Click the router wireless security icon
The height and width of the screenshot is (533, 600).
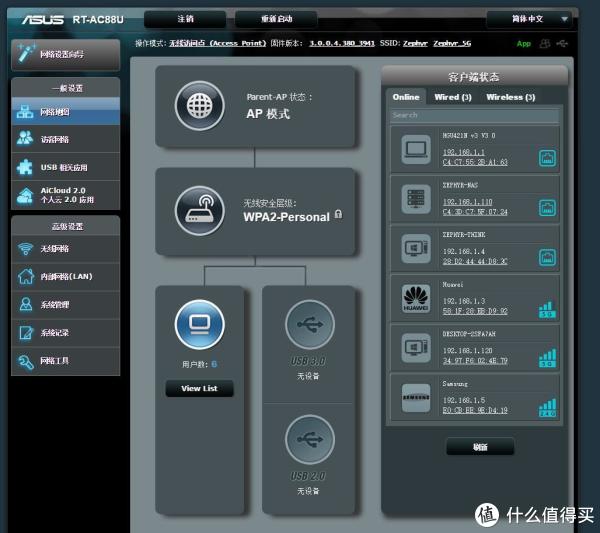[x=200, y=210]
